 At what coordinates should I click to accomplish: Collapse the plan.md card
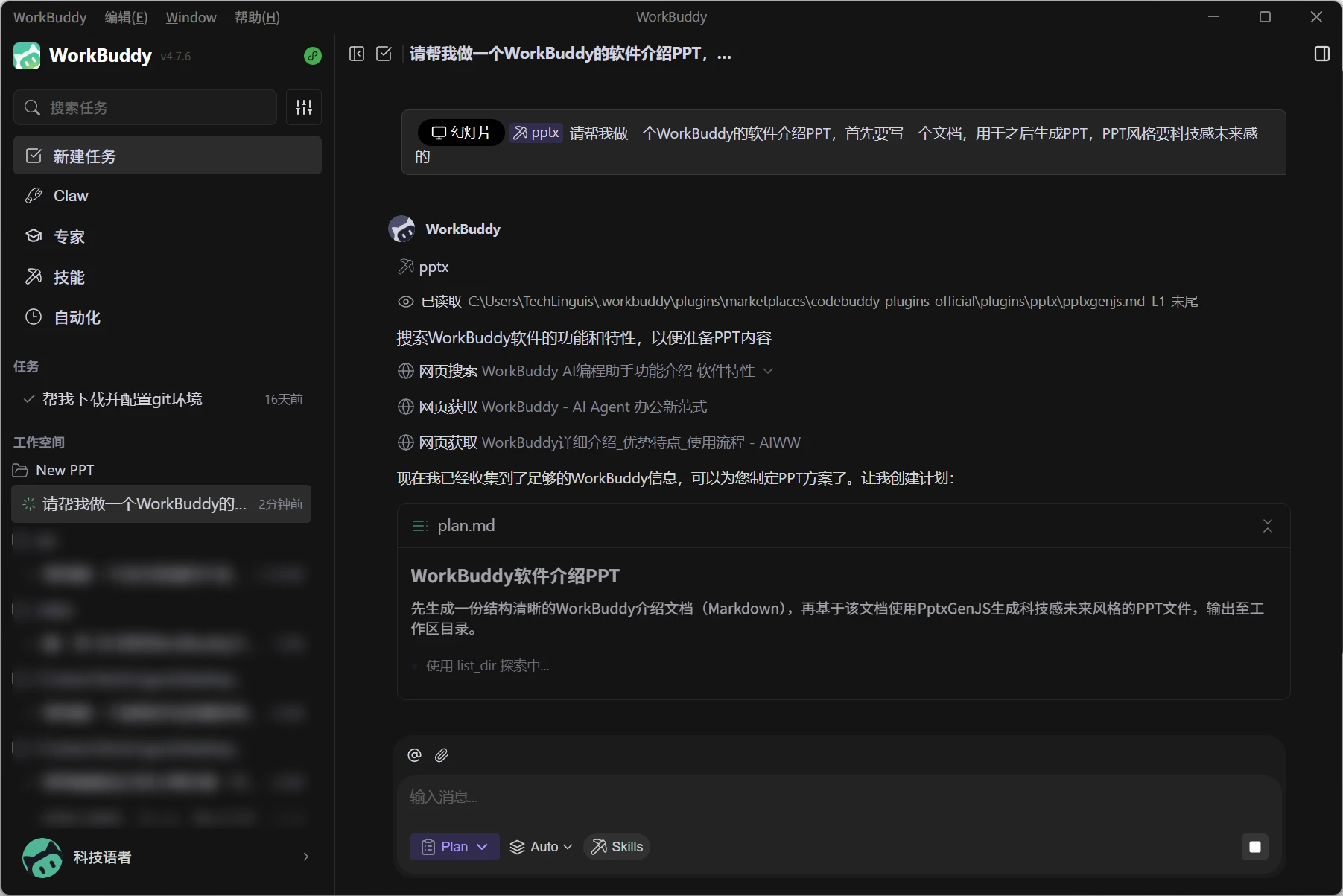click(1267, 526)
